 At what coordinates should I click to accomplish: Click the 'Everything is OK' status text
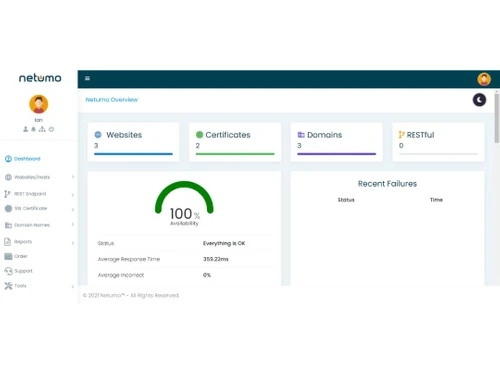[x=224, y=243]
